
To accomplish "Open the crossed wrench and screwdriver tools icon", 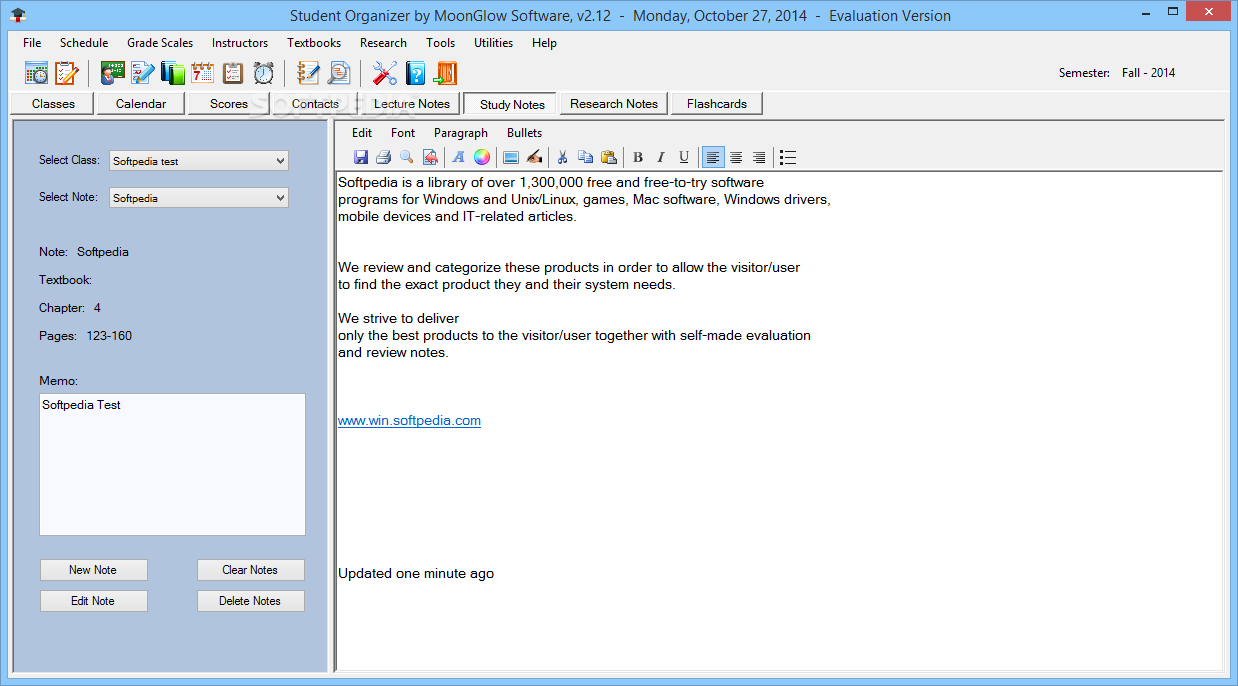I will [385, 73].
